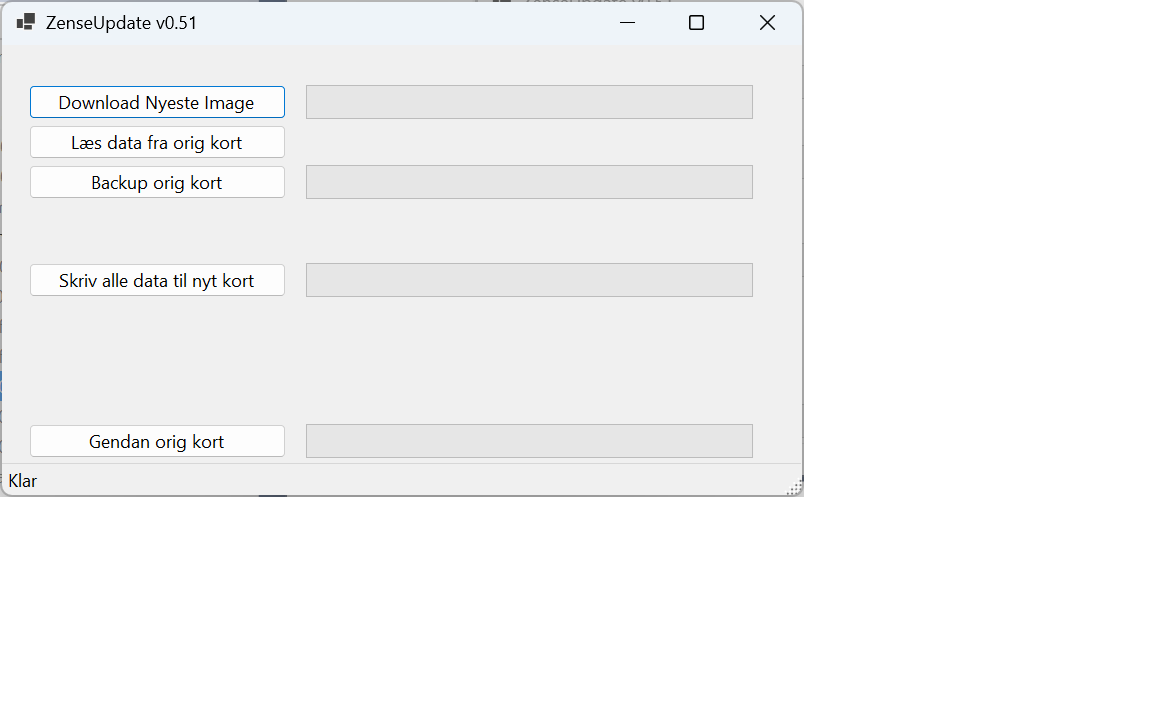Click blank space between Skriv and Gendan buttons
The height and width of the screenshot is (720, 1152).
point(157,360)
